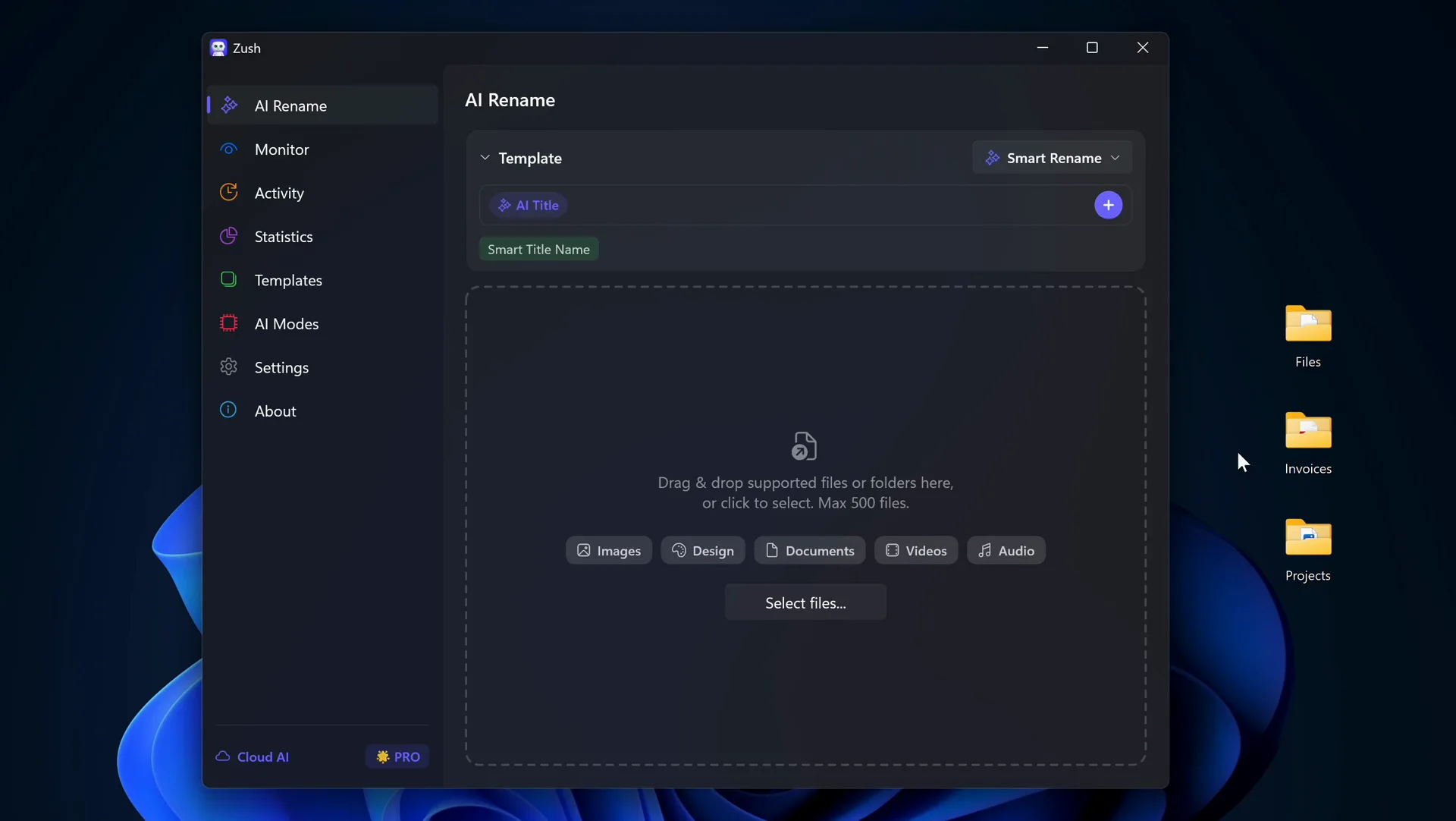
Task: Click the Select files... button
Action: click(805, 602)
